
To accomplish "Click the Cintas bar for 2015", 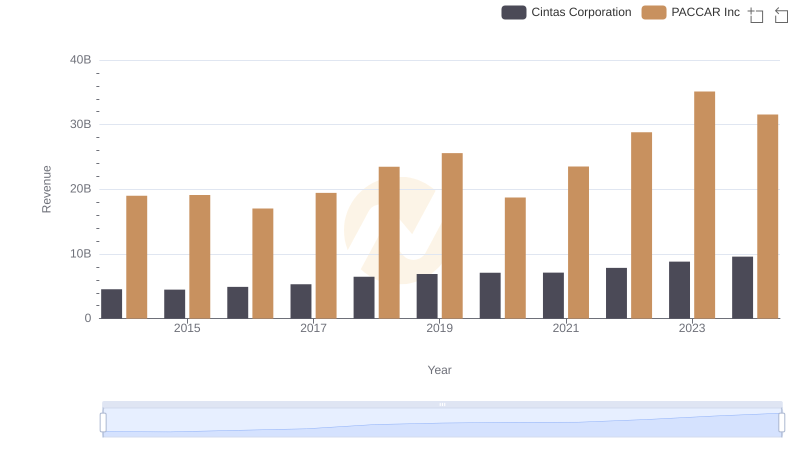I will point(174,304).
